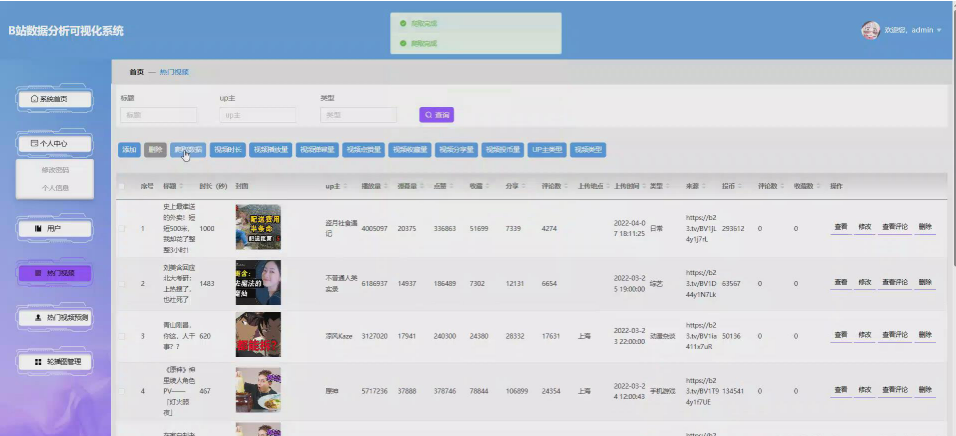Sort the table by 上传地点 column
956x436 pixels.
point(608,186)
